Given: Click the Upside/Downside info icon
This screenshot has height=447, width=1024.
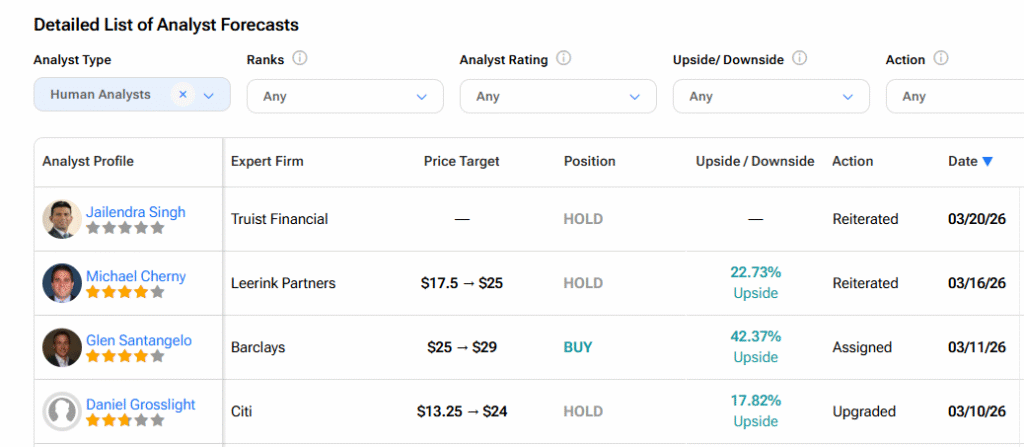Looking at the screenshot, I should pos(799,59).
